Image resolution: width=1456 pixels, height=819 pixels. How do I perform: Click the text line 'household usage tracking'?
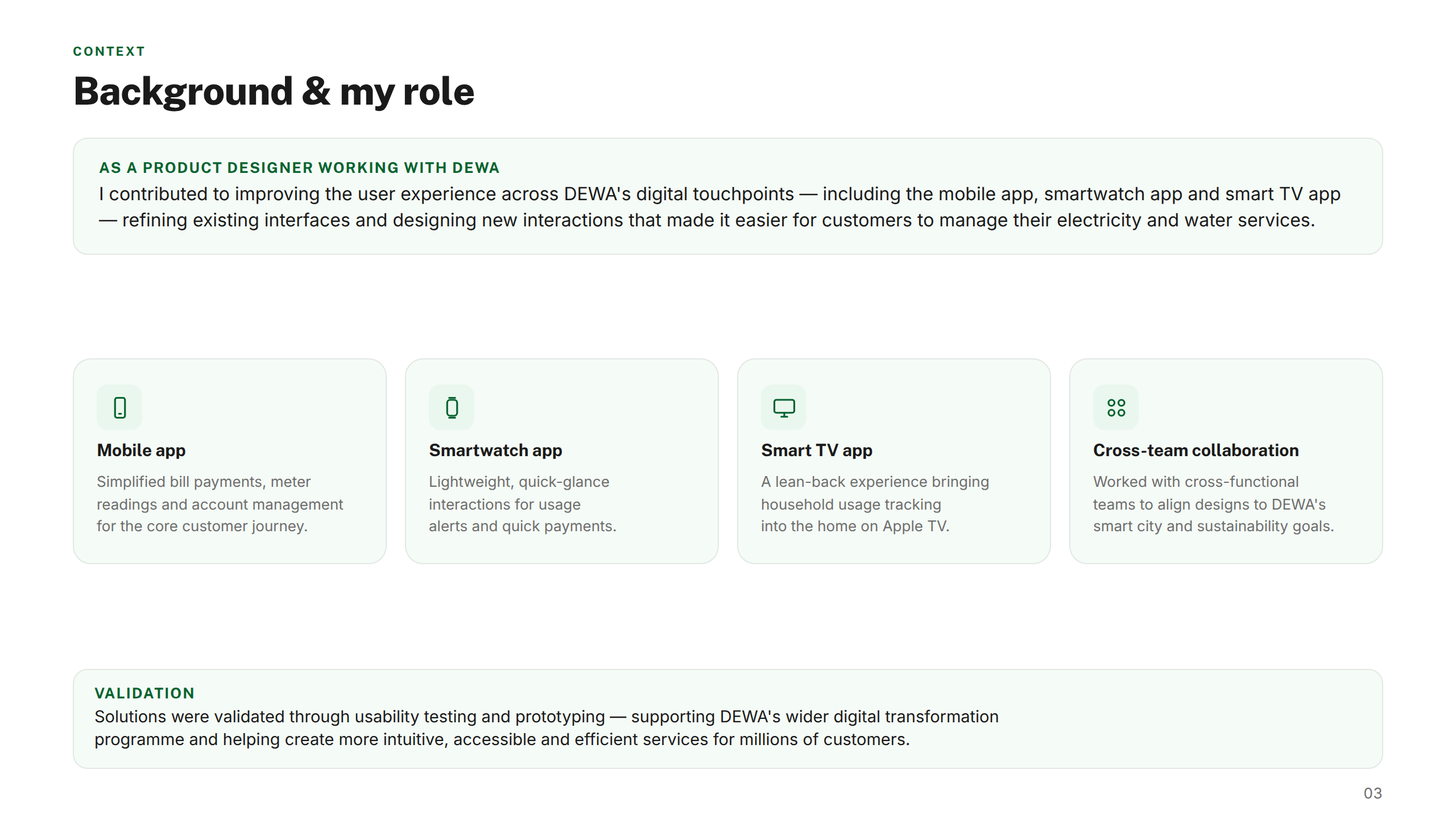point(851,504)
